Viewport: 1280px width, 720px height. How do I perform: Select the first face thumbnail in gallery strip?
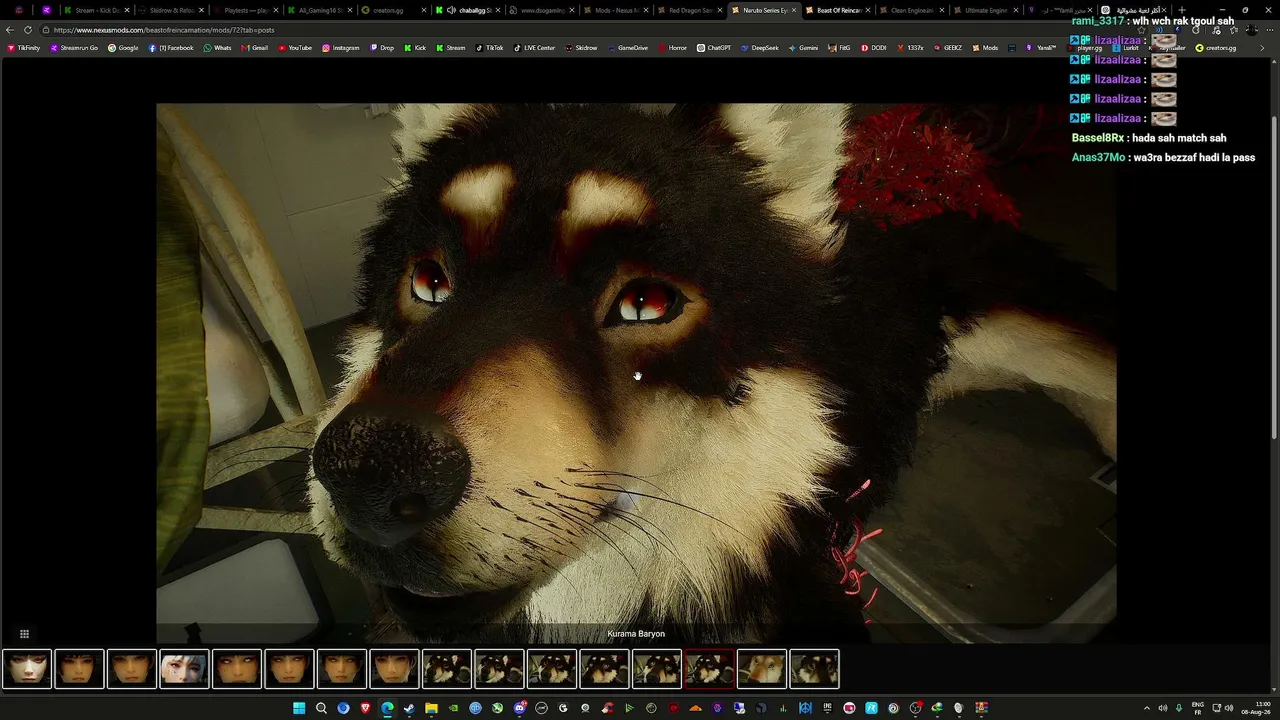coord(27,669)
